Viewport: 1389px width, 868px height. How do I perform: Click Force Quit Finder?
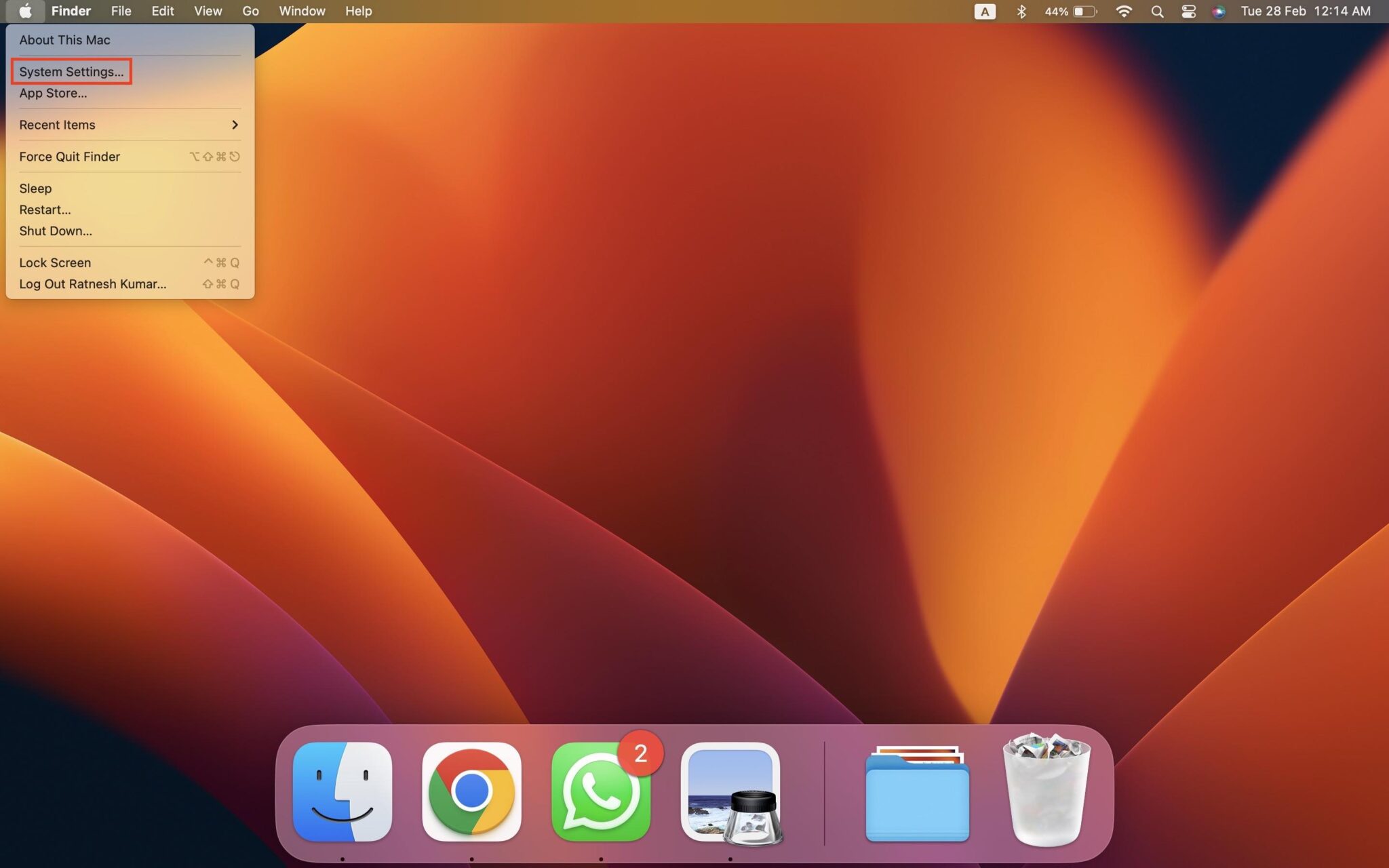click(x=69, y=156)
